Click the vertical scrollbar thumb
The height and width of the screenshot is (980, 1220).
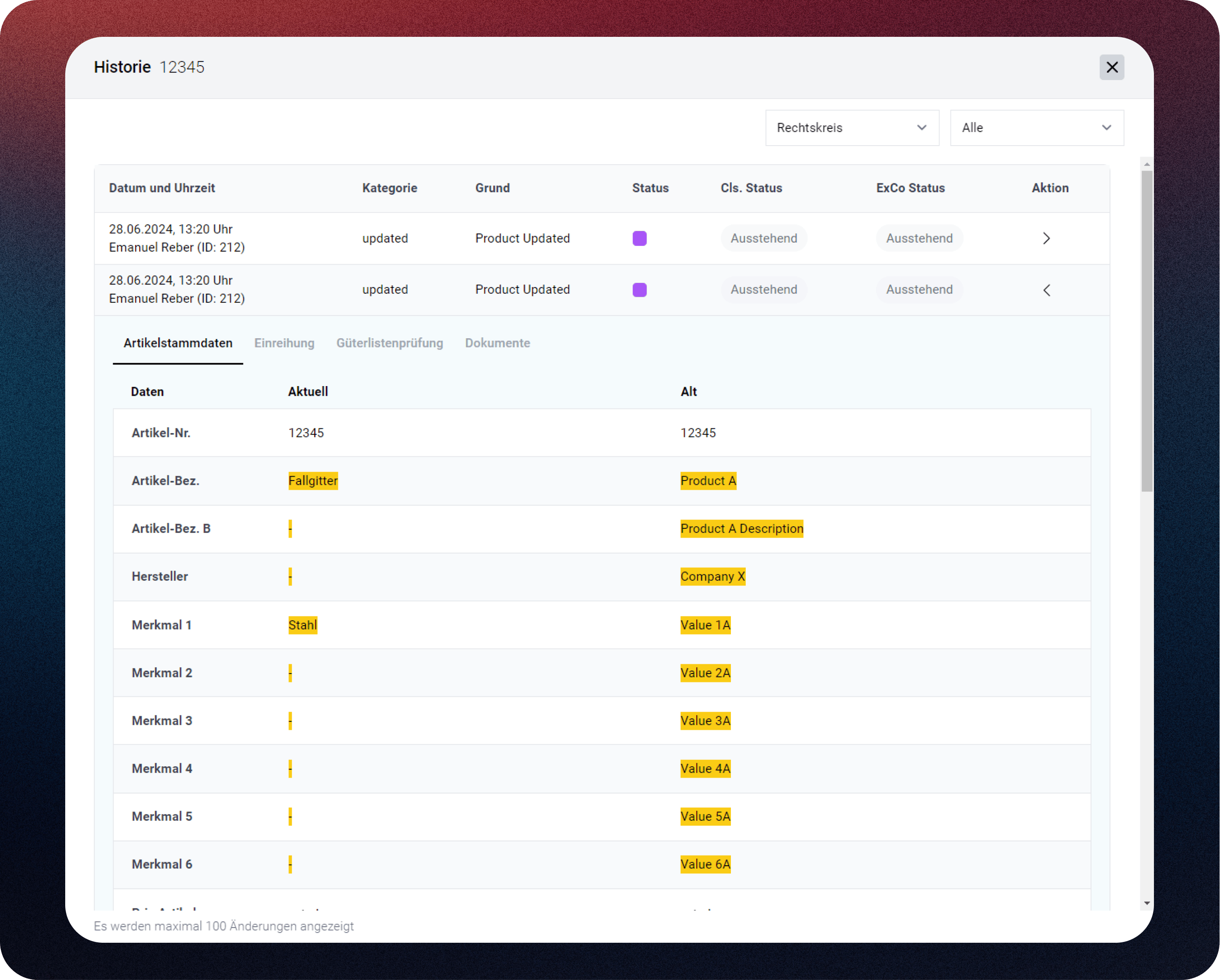1147,331
